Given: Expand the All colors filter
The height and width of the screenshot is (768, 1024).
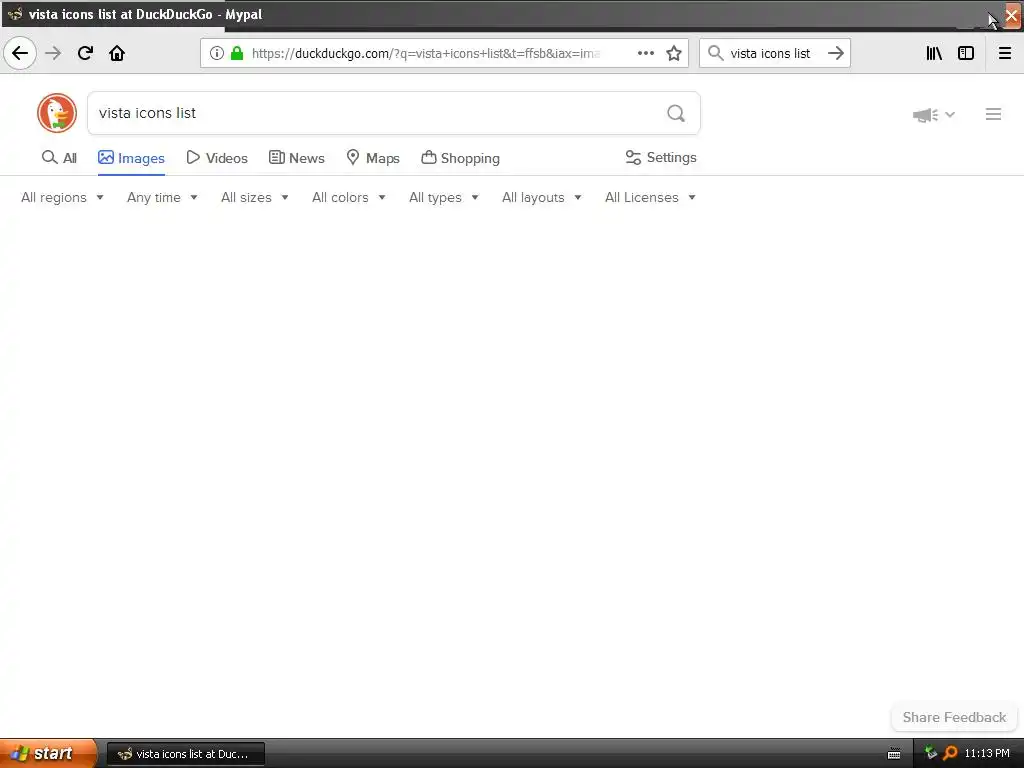Looking at the screenshot, I should (349, 197).
